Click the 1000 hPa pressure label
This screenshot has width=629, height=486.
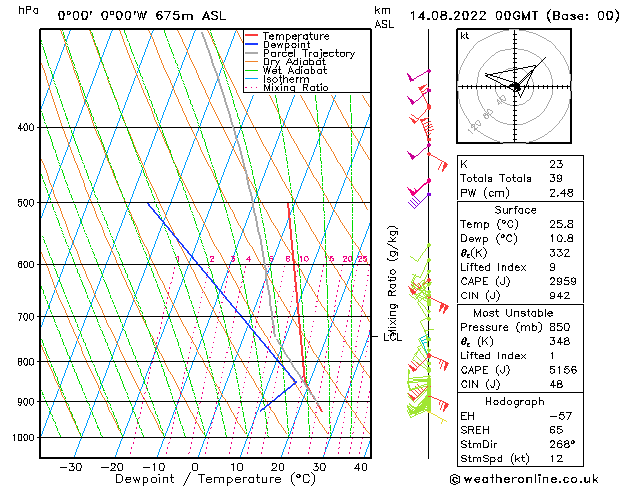[24, 437]
